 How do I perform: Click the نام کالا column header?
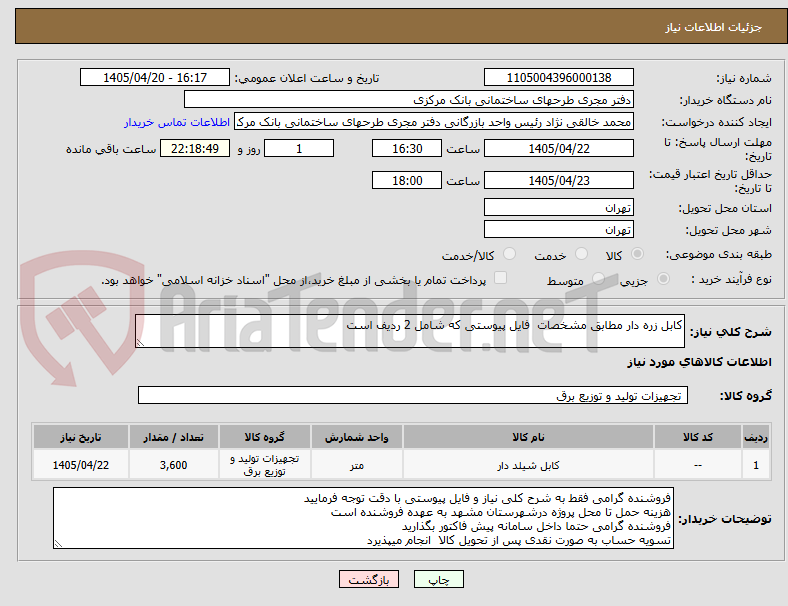click(528, 437)
